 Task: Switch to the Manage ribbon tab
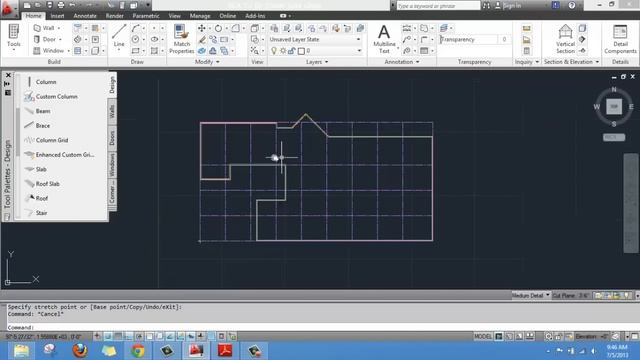tap(200, 16)
